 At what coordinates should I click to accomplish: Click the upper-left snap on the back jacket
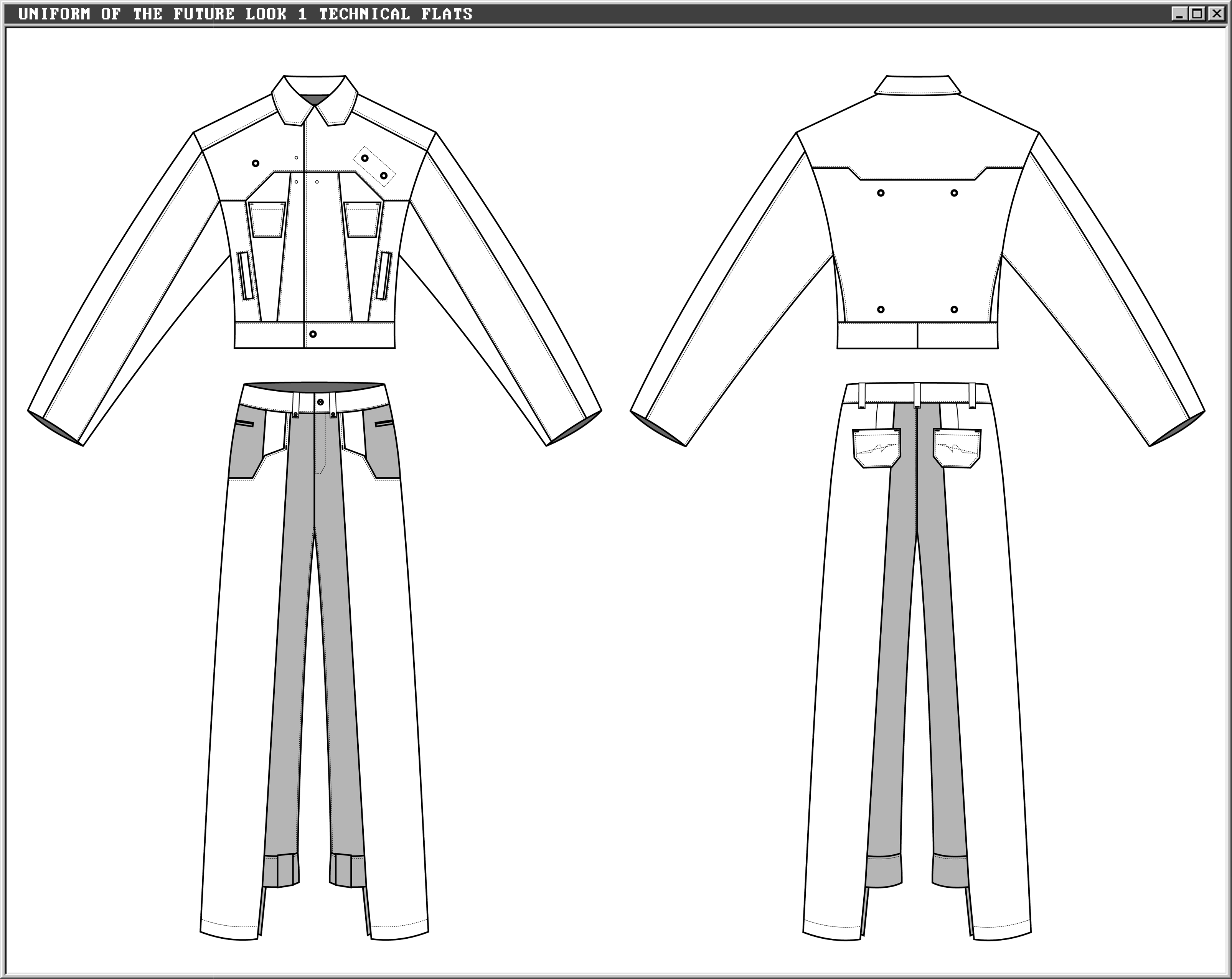[x=881, y=193]
